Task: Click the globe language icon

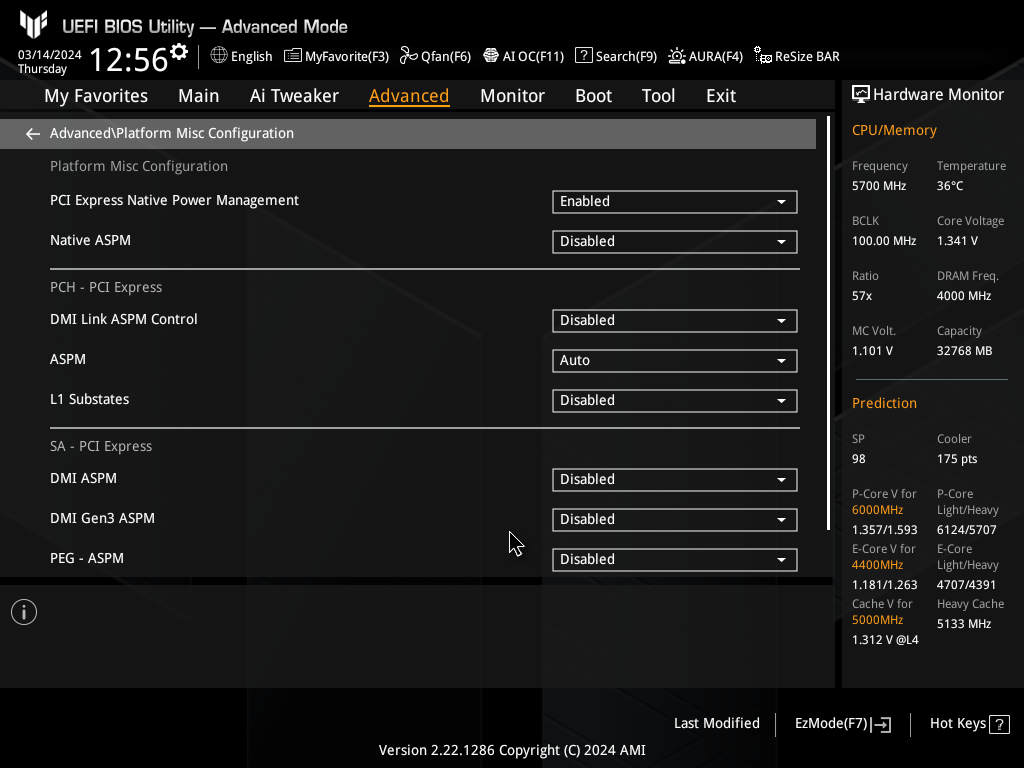Action: pos(219,56)
